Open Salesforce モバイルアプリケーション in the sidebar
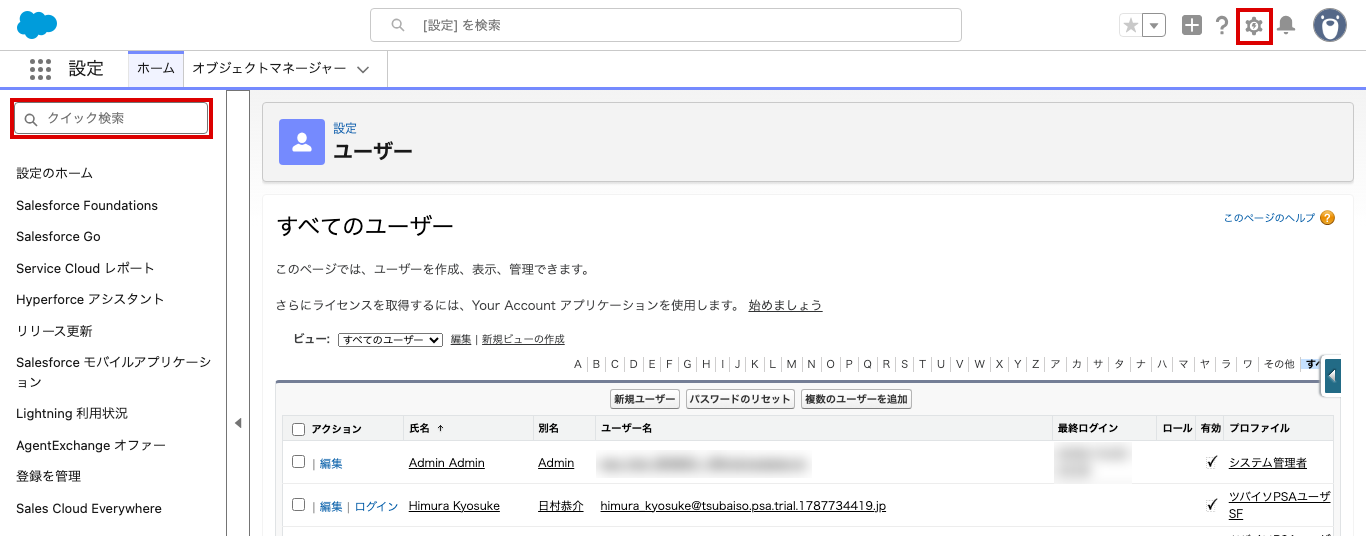Screen dimensions: 1366x536 113,372
